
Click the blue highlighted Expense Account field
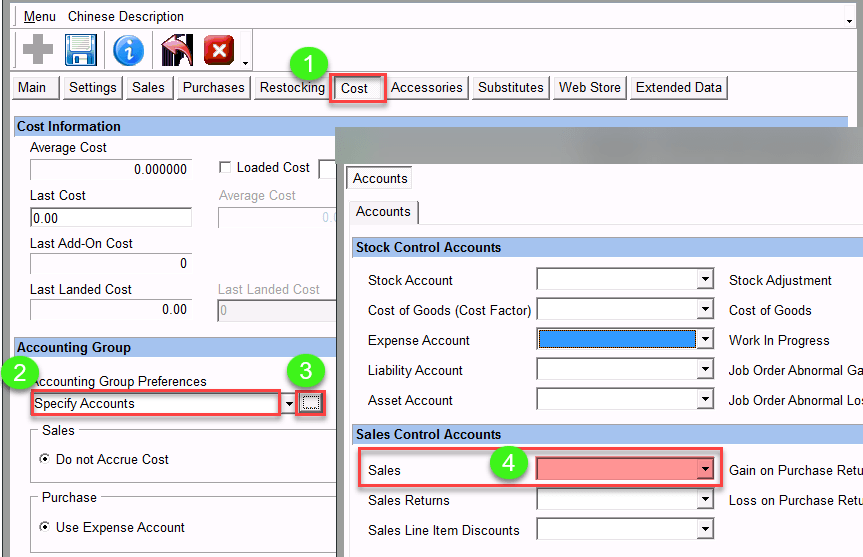point(617,340)
